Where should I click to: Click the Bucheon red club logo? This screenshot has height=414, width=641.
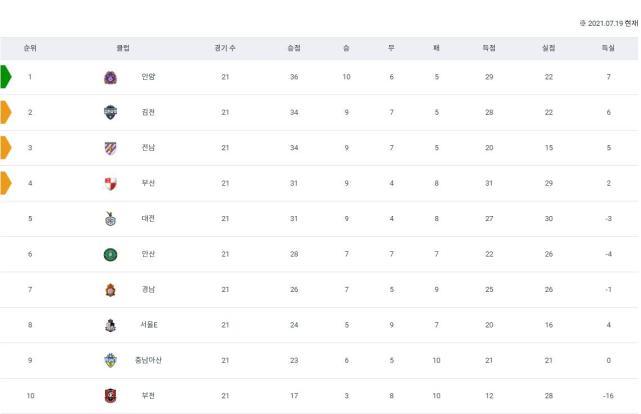click(110, 396)
